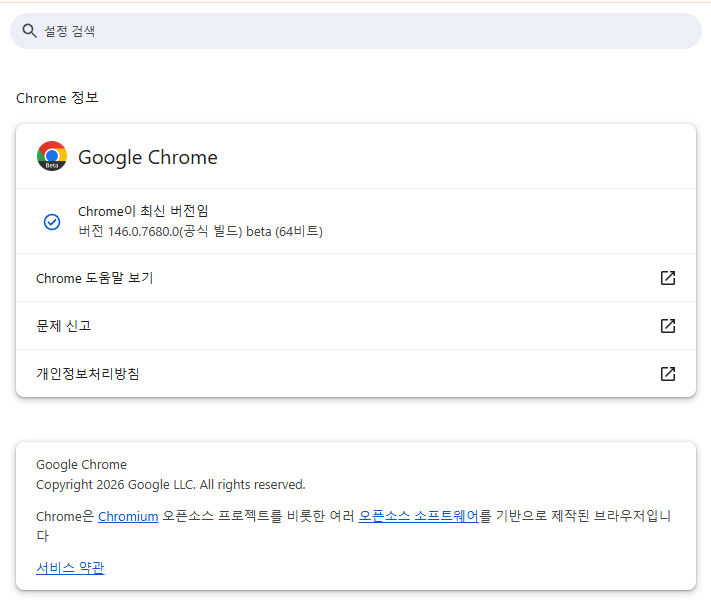Click the Google Chrome Beta logo
Viewport: 711px width, 606px height.
[x=52, y=157]
